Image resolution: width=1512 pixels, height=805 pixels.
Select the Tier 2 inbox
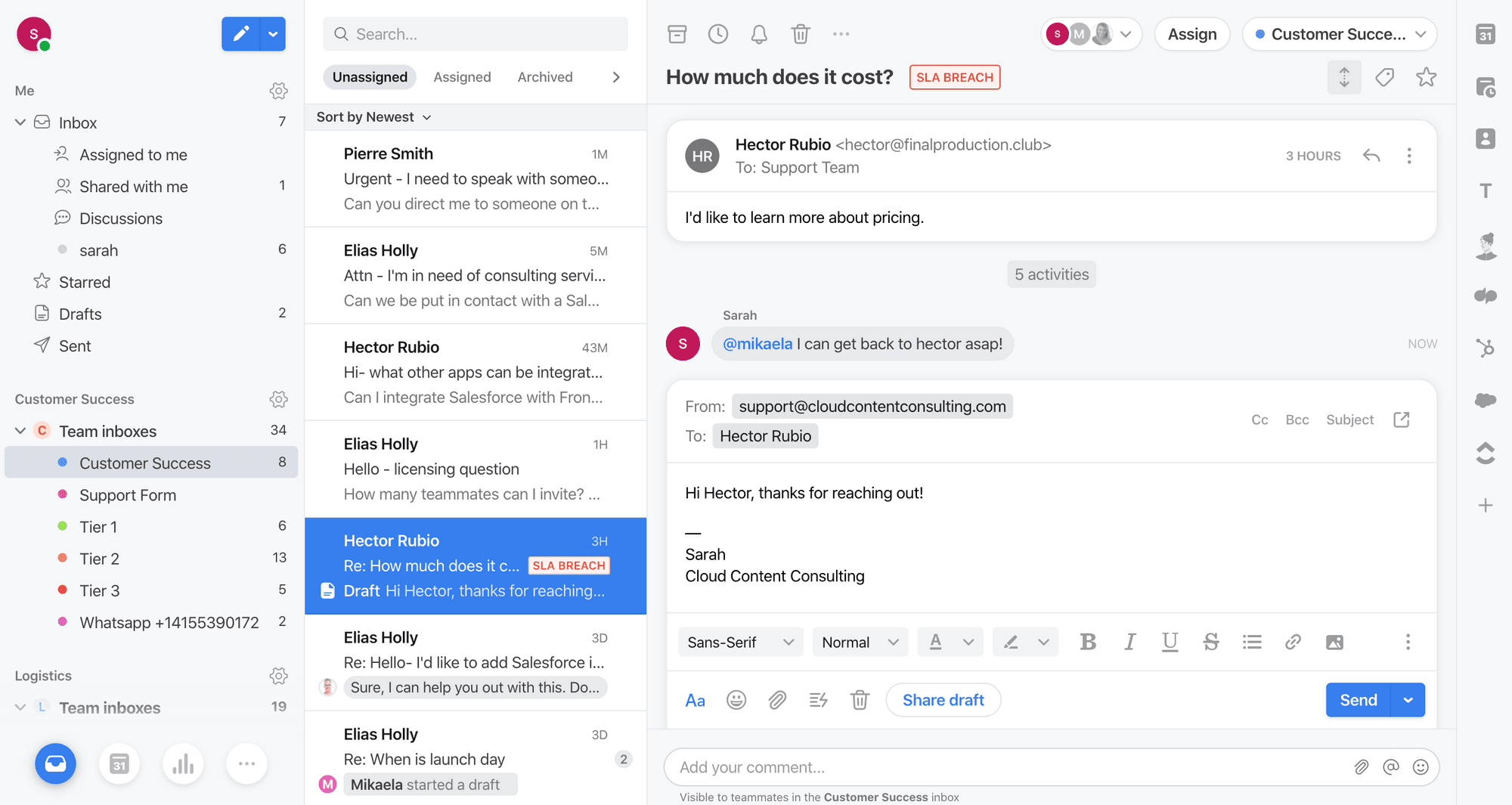151,559
